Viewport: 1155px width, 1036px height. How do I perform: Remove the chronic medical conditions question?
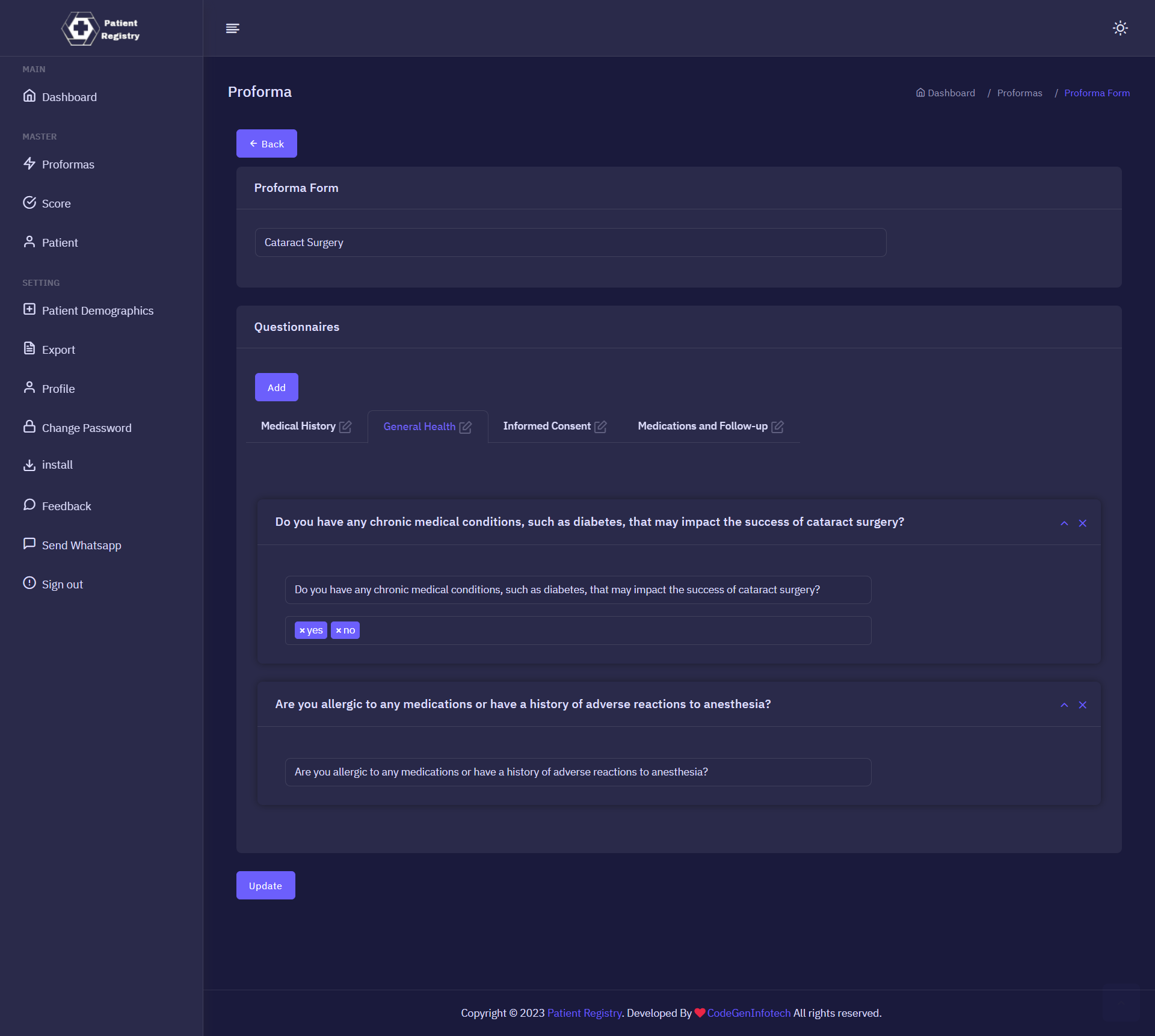(1082, 523)
